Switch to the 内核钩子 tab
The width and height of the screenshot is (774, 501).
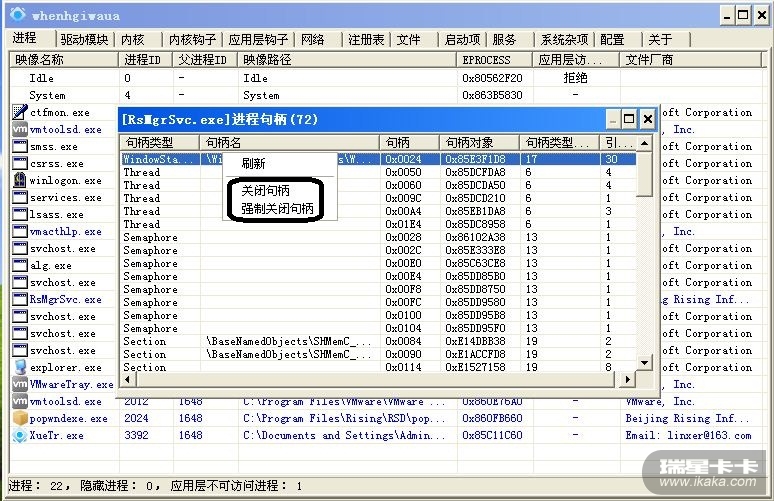193,39
